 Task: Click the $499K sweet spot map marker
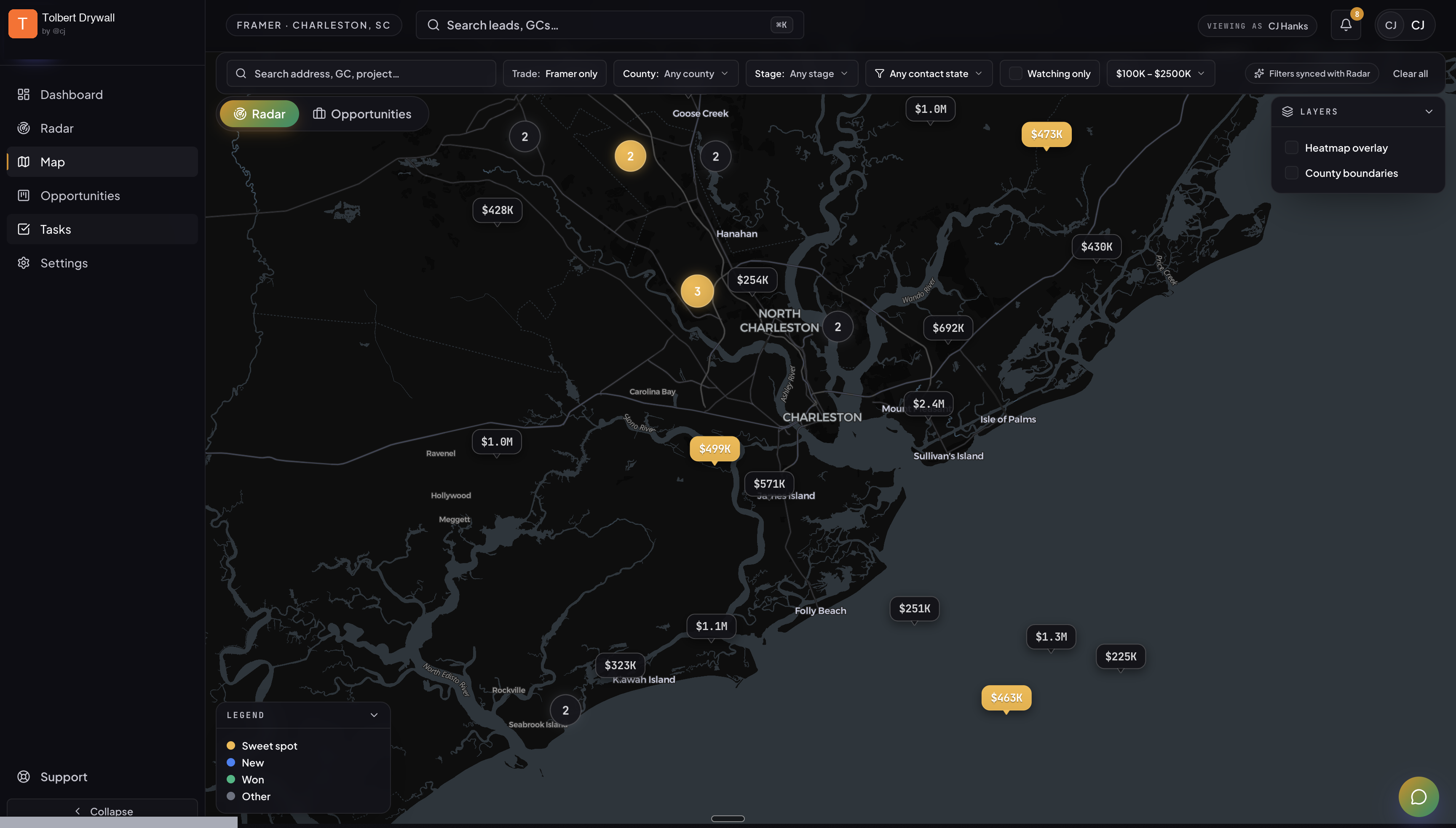click(x=715, y=448)
